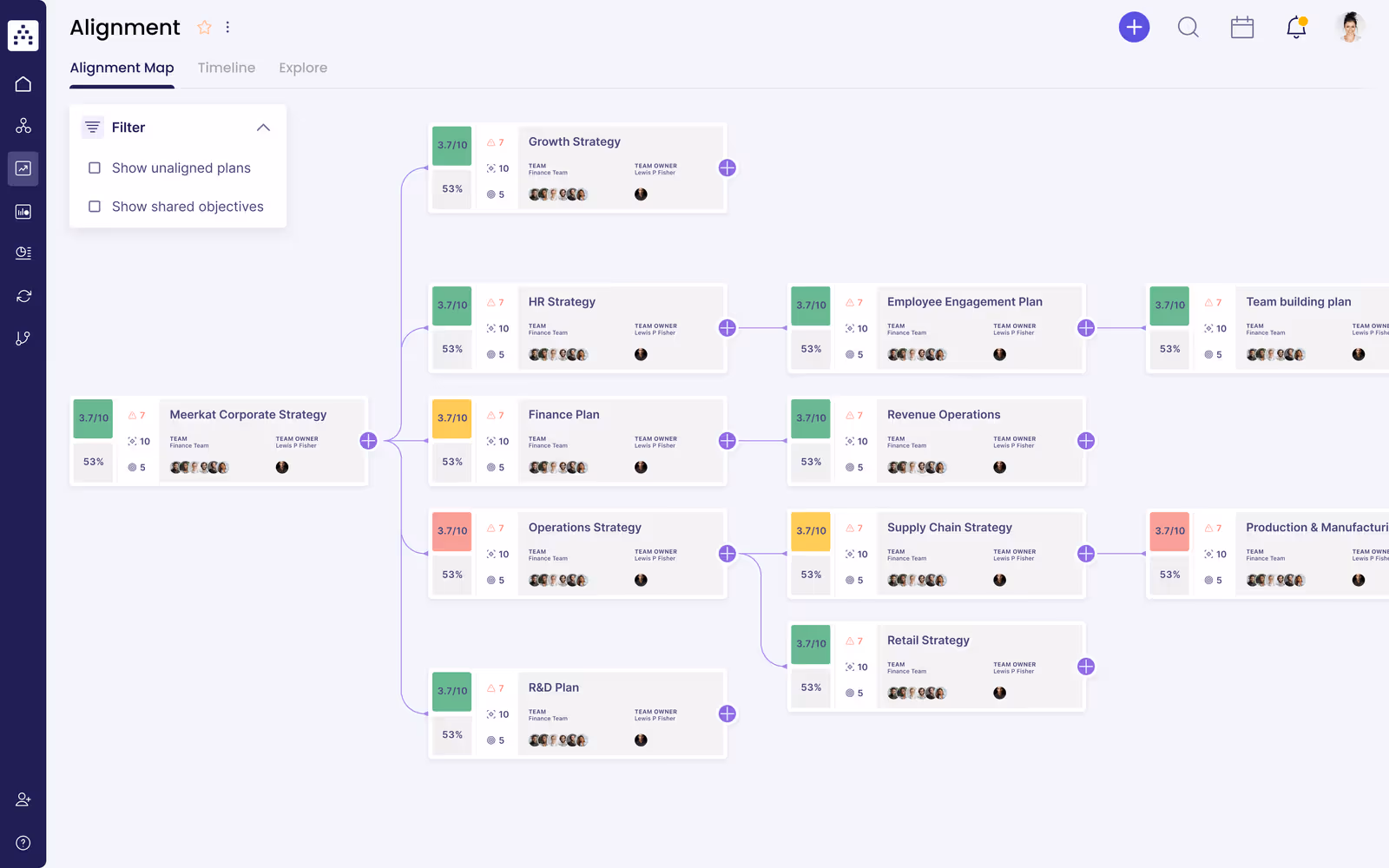Viewport: 1389px width, 868px height.
Task: Star the Alignment page as favorite
Action: pos(204,27)
